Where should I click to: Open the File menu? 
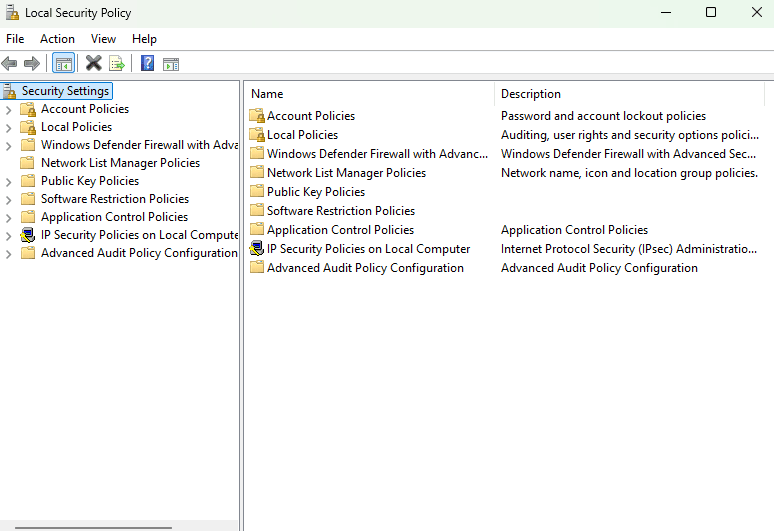click(x=15, y=39)
